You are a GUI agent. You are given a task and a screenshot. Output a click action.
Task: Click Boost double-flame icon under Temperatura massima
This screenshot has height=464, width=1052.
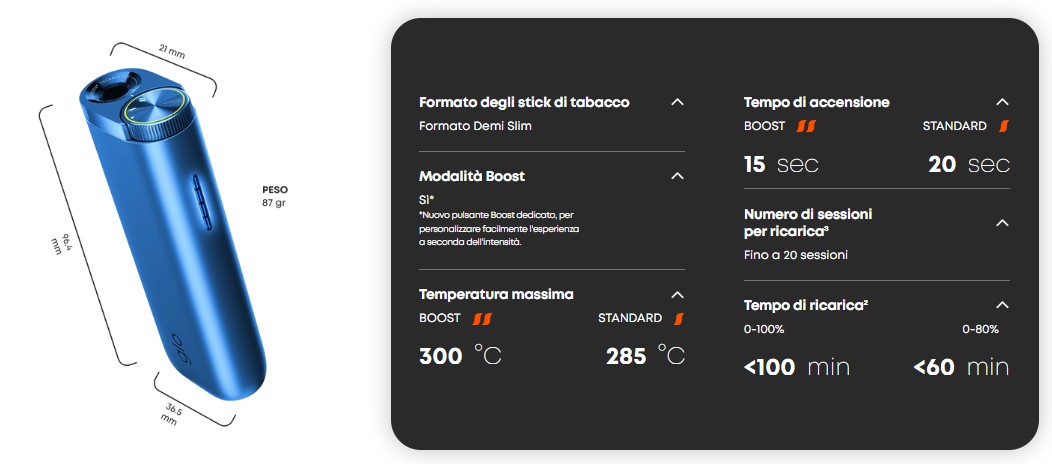coord(482,318)
